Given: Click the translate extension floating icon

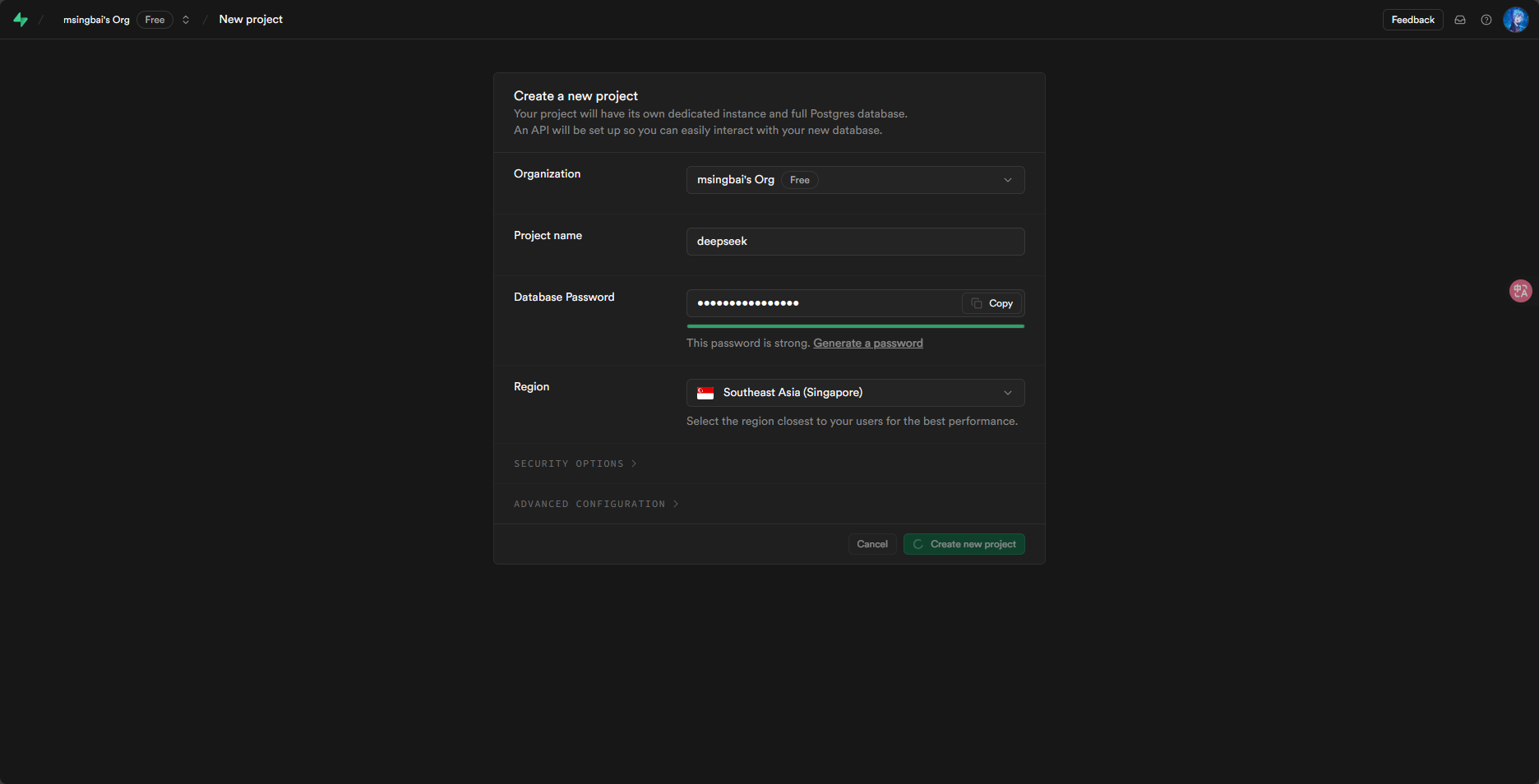Looking at the screenshot, I should 1520,291.
